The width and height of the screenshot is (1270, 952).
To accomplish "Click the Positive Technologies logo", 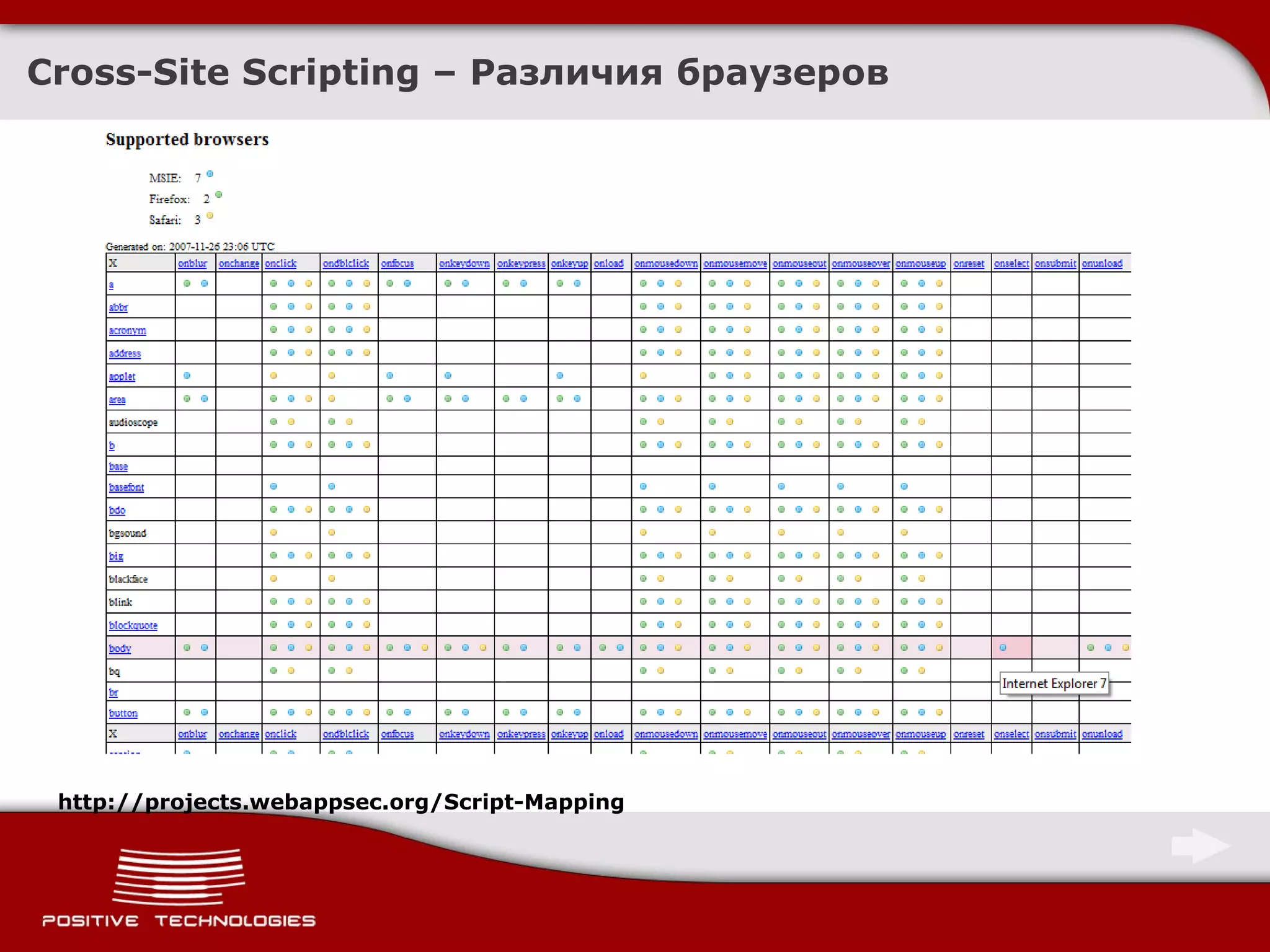I will click(179, 888).
